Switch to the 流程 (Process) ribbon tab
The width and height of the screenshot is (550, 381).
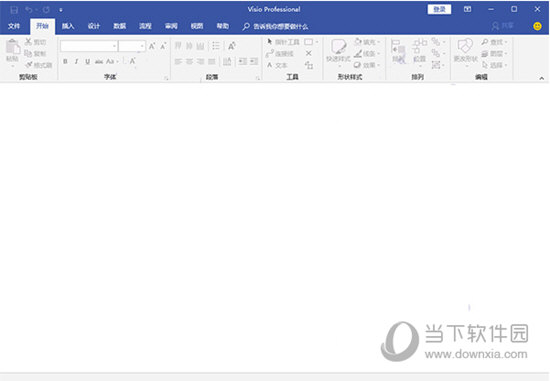tap(145, 26)
